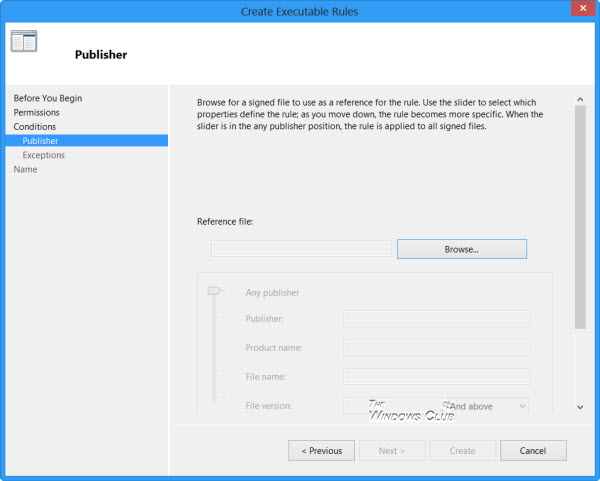Click the scroll up arrow
Image resolution: width=600 pixels, height=481 pixels.
(x=580, y=99)
